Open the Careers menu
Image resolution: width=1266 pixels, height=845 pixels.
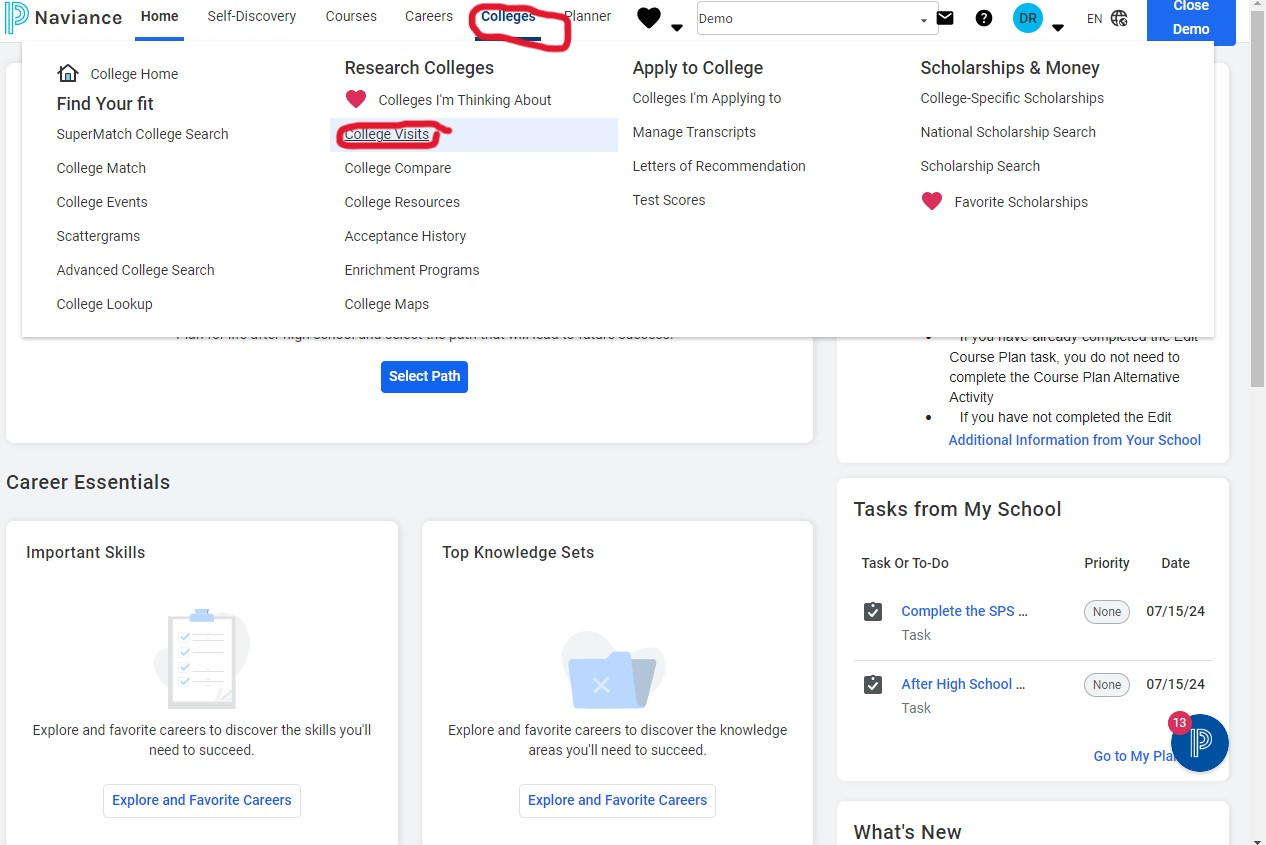tap(429, 17)
